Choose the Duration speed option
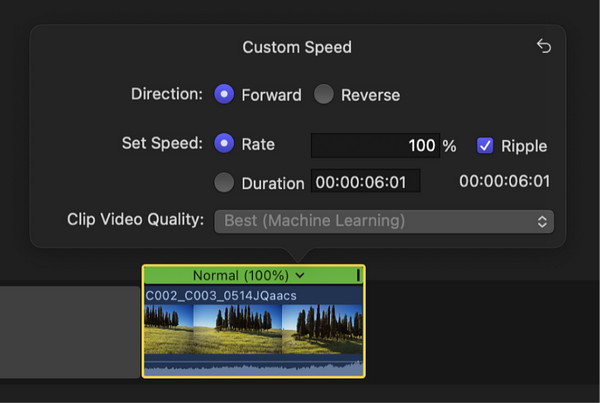The height and width of the screenshot is (403, 600). (224, 182)
